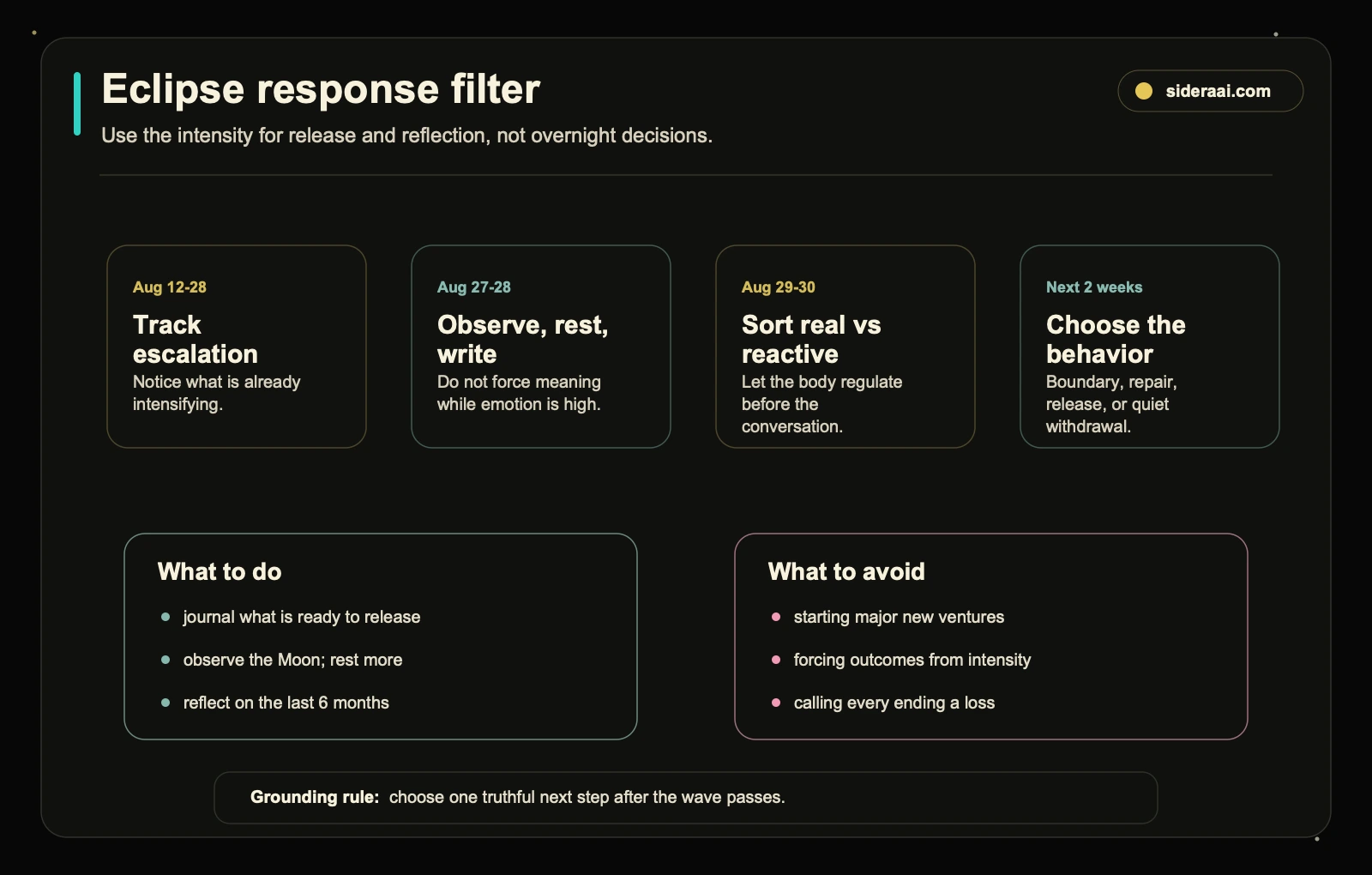Screen dimensions: 1372x875
Task: Click the Aug 12-28 date label
Action: coord(170,287)
